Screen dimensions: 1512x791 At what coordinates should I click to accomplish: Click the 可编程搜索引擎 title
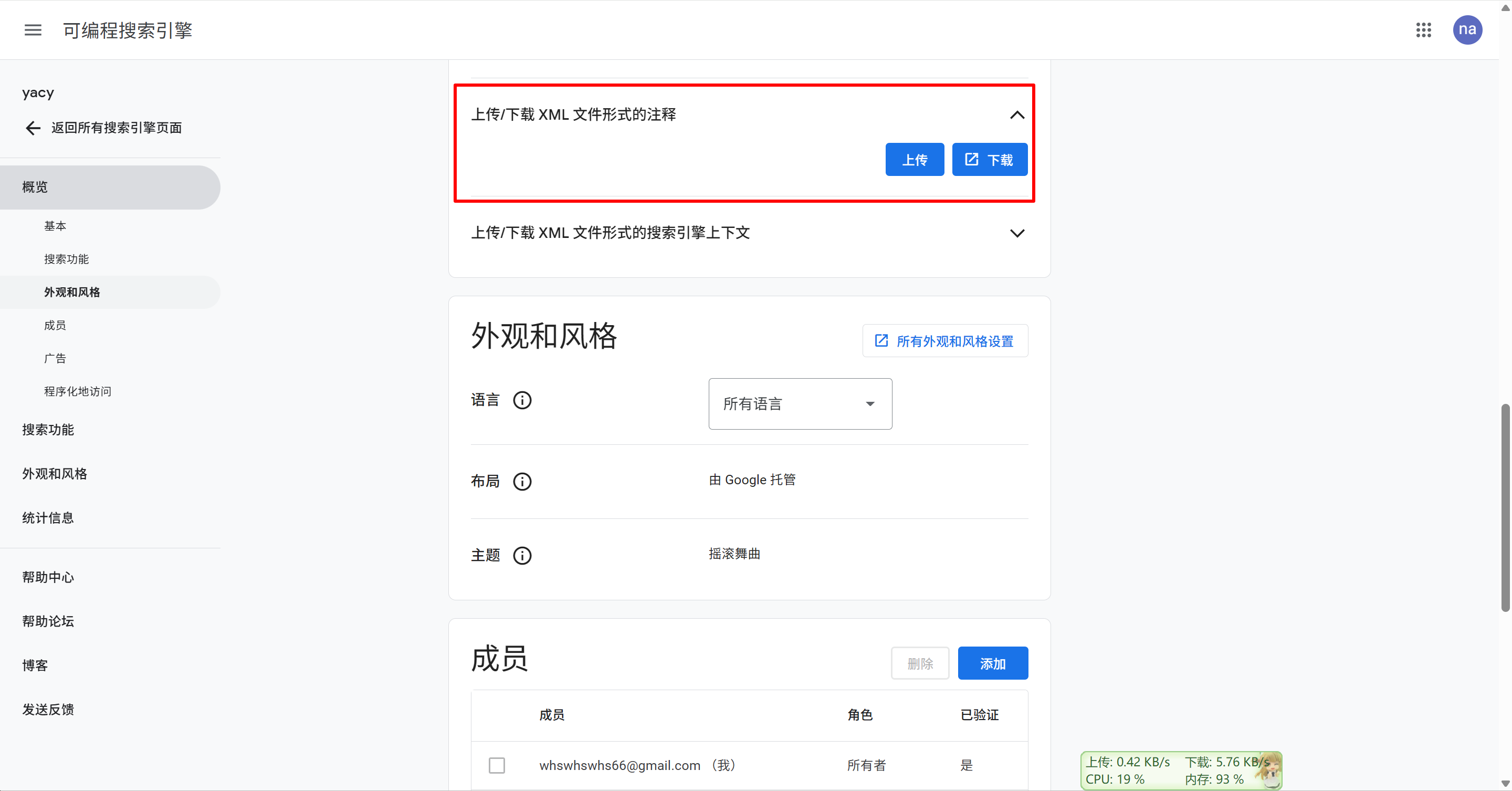coord(128,30)
